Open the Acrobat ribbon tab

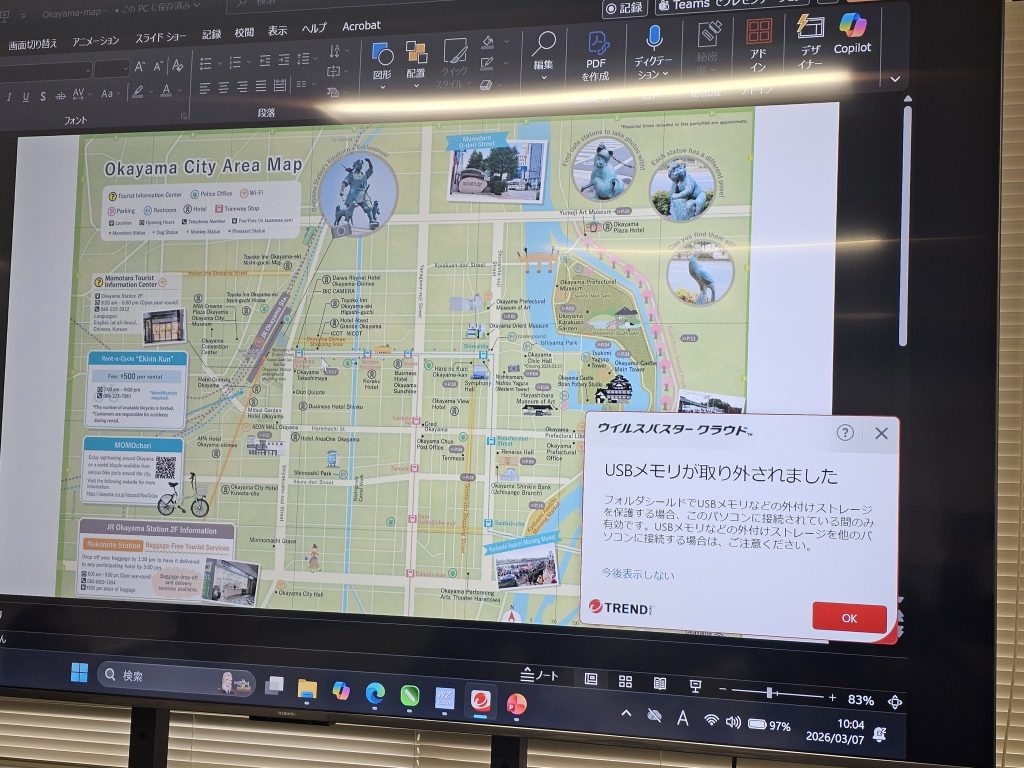pos(361,26)
